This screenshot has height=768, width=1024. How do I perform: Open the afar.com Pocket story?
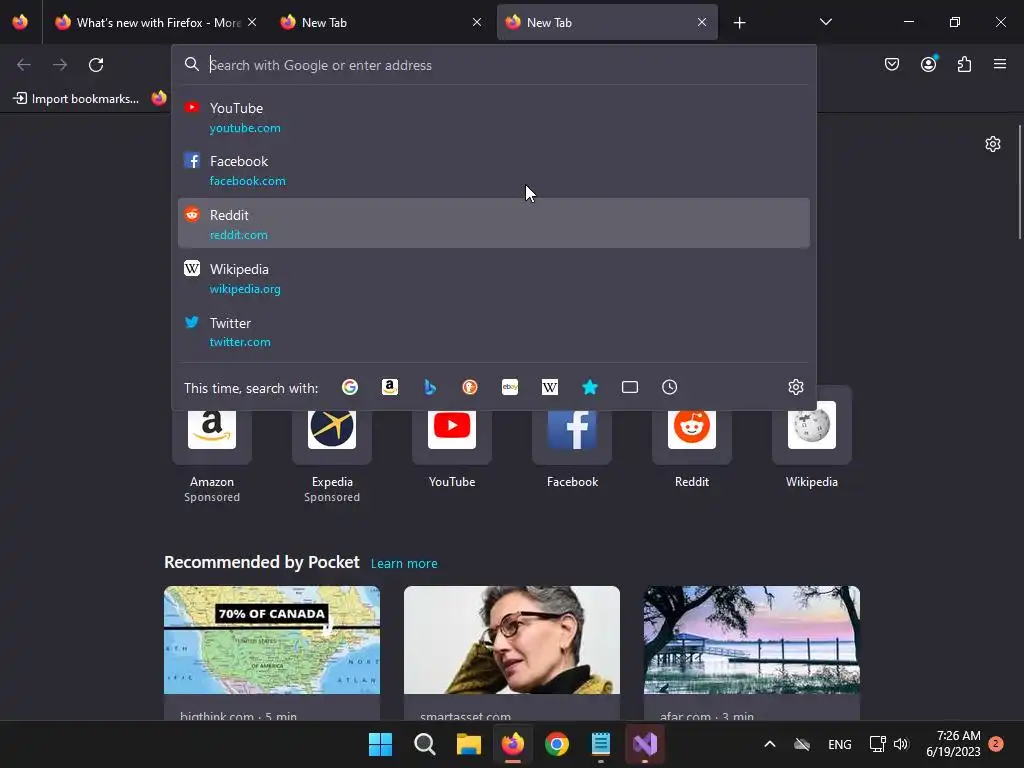tap(752, 653)
